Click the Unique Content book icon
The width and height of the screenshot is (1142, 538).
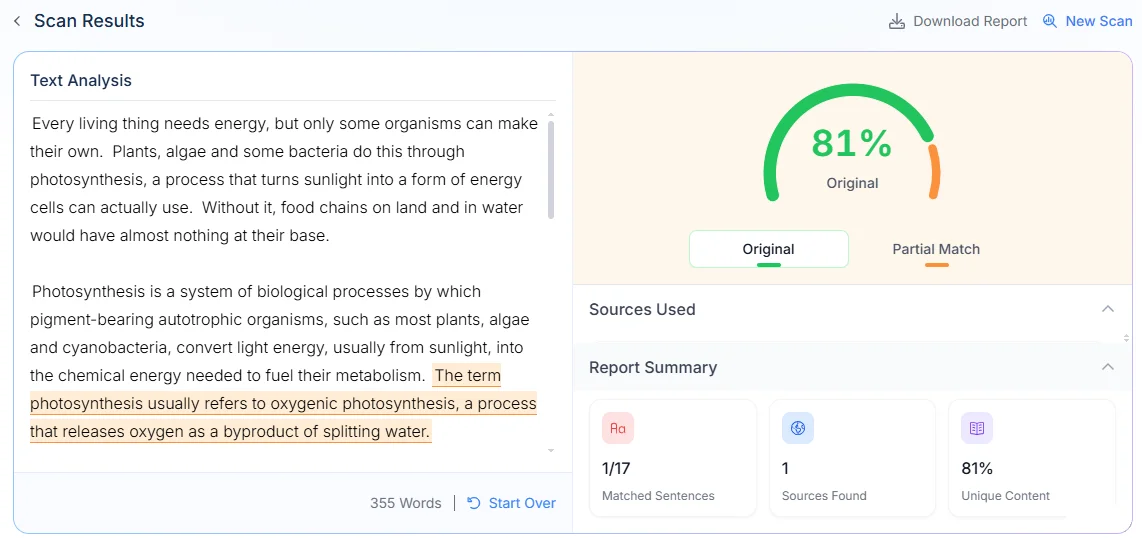click(x=977, y=428)
